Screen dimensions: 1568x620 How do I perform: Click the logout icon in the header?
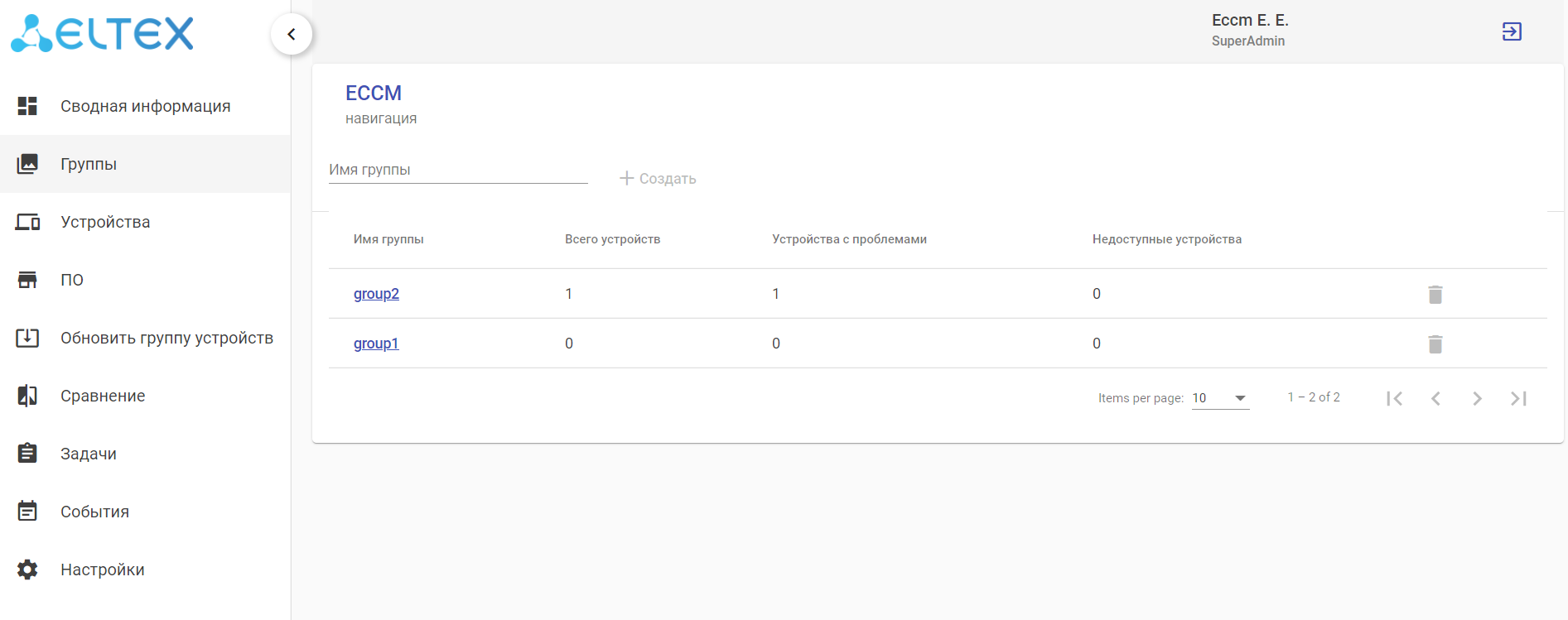click(x=1512, y=31)
